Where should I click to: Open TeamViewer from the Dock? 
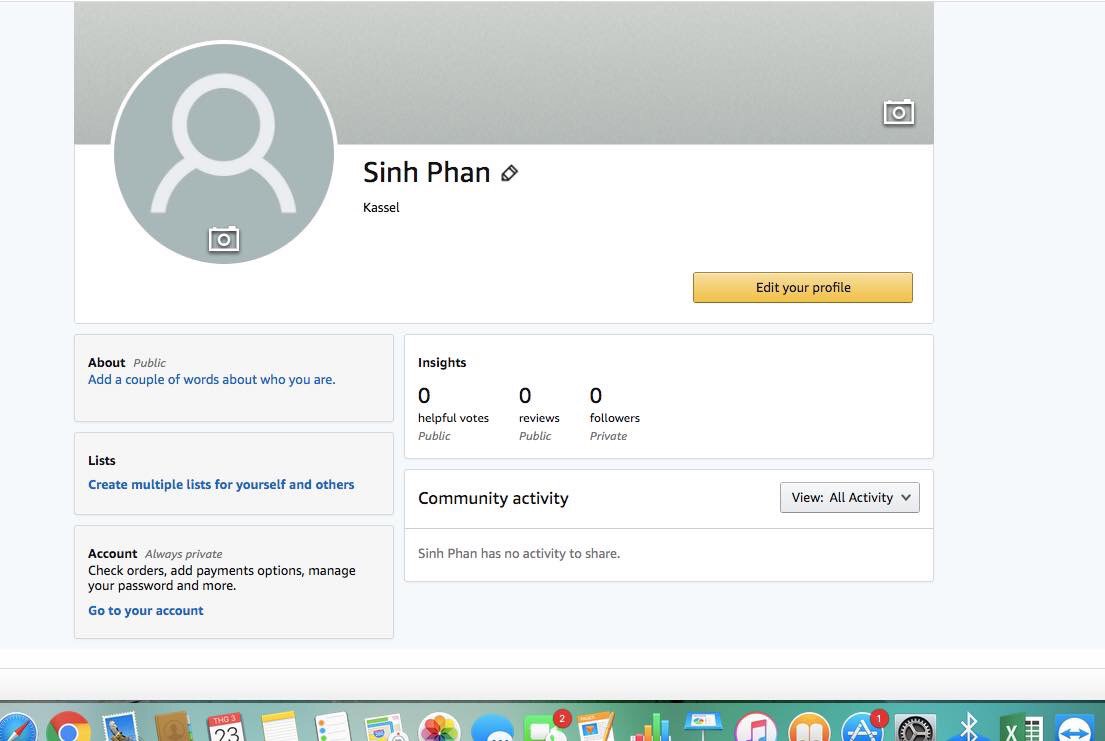[1075, 728]
